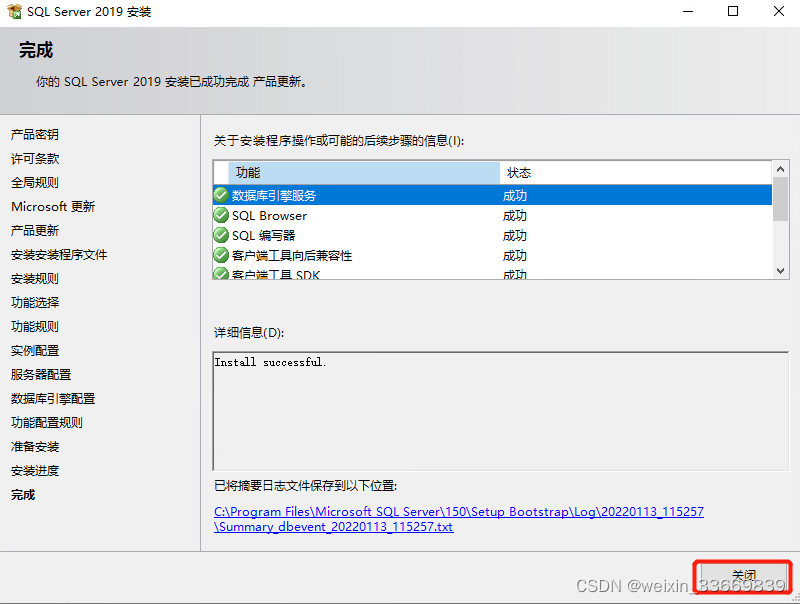Select the SQL Browser row

[492, 215]
